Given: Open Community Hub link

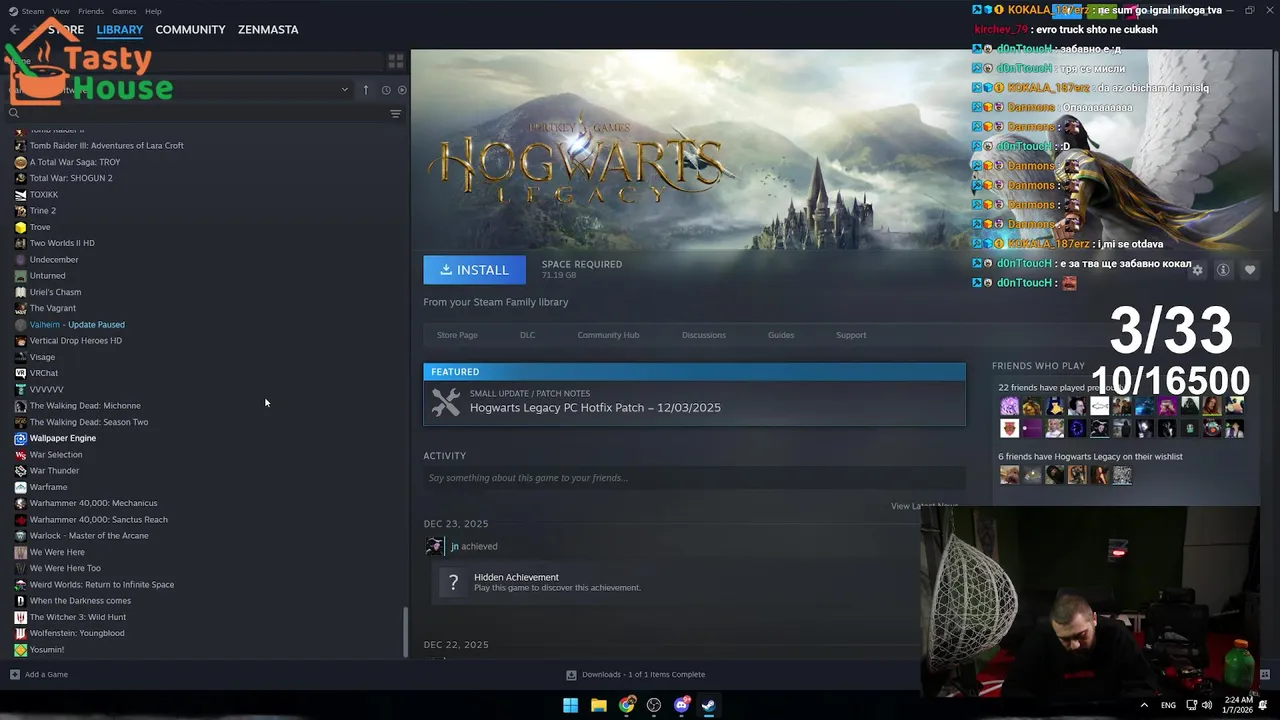Looking at the screenshot, I should (608, 335).
